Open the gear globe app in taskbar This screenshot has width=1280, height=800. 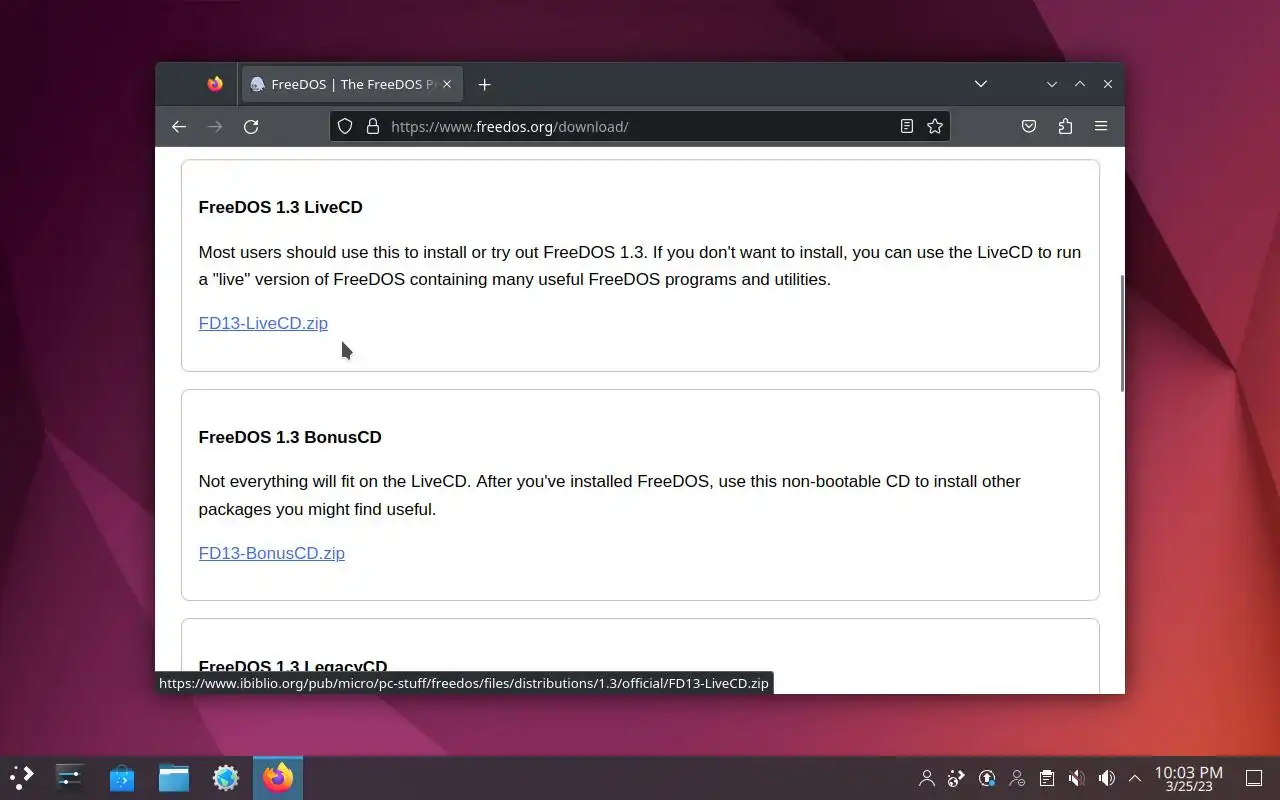[226, 777]
